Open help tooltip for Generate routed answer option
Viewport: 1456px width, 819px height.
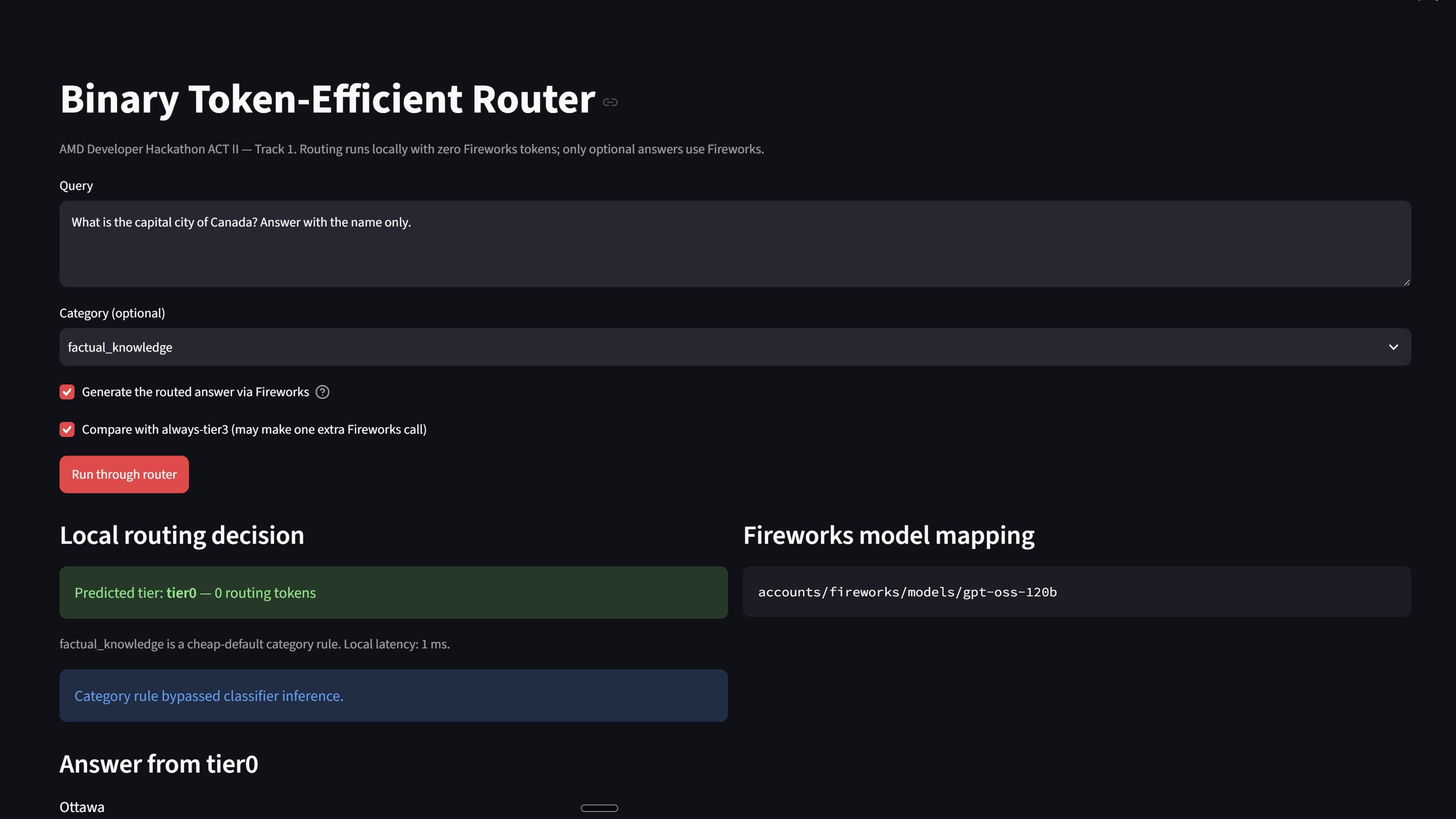point(322,392)
